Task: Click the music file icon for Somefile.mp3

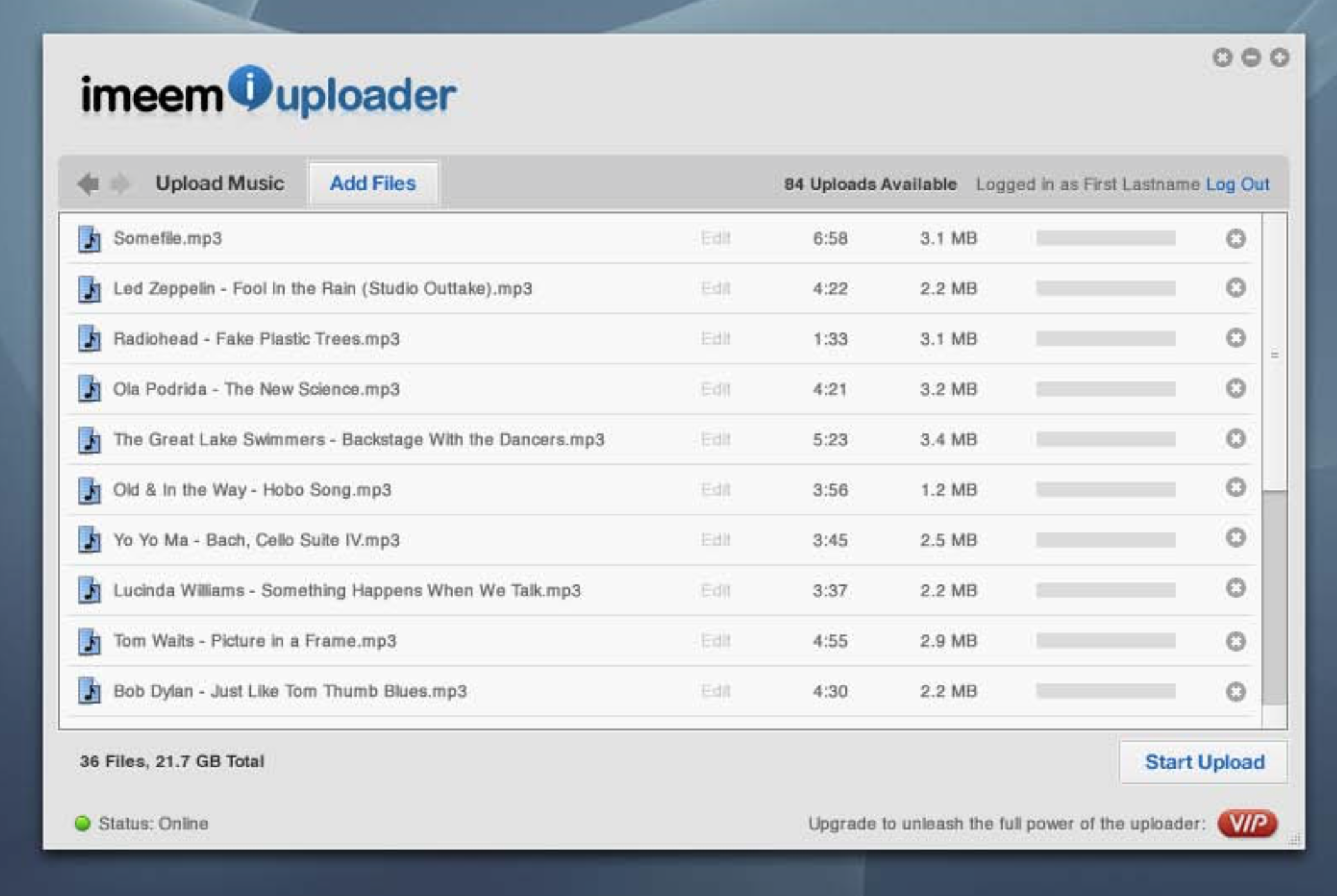Action: point(89,238)
